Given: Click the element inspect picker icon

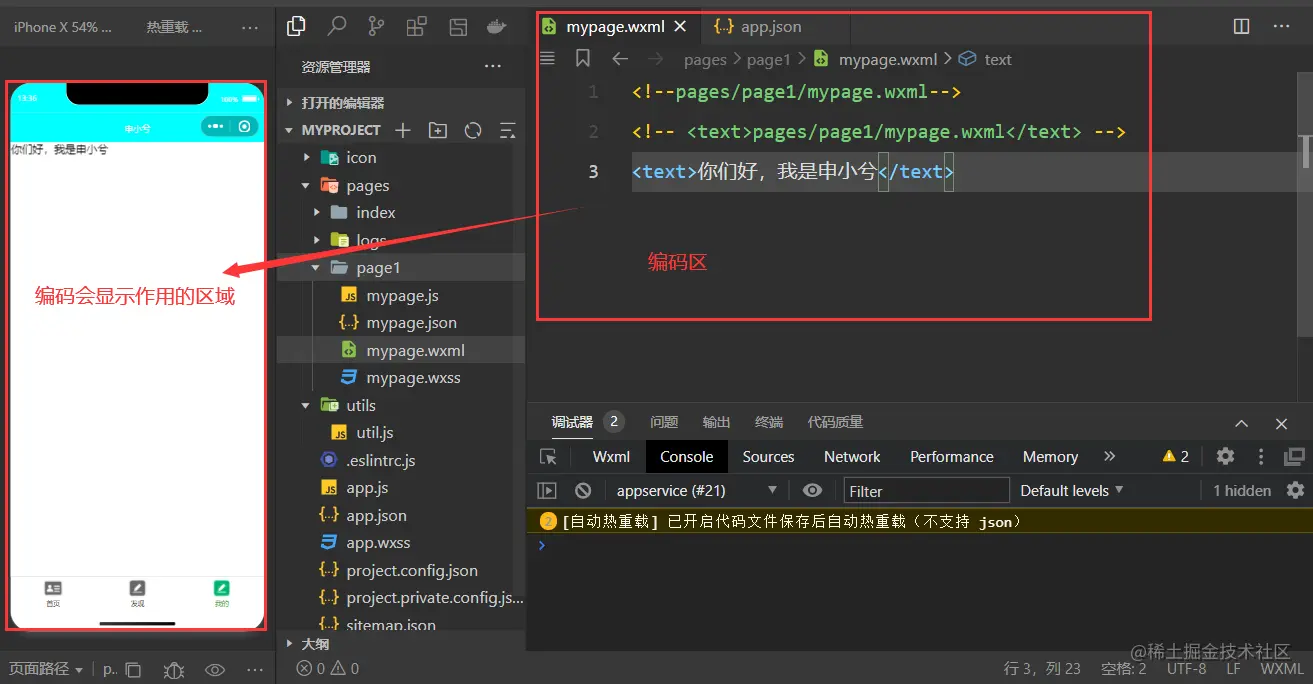Looking at the screenshot, I should click(x=548, y=457).
